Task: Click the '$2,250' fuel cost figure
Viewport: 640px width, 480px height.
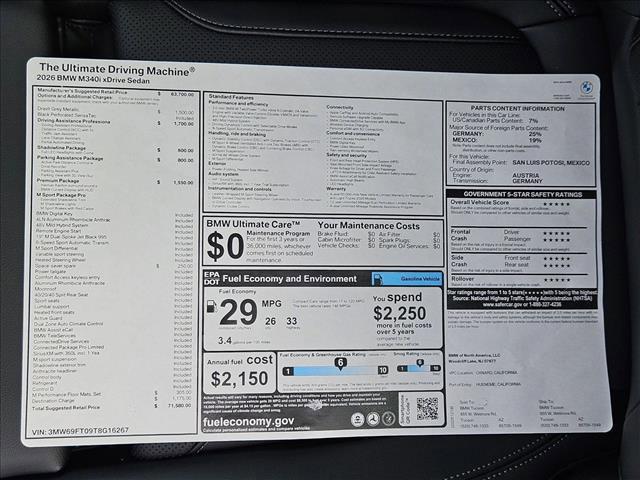Action: (x=400, y=314)
